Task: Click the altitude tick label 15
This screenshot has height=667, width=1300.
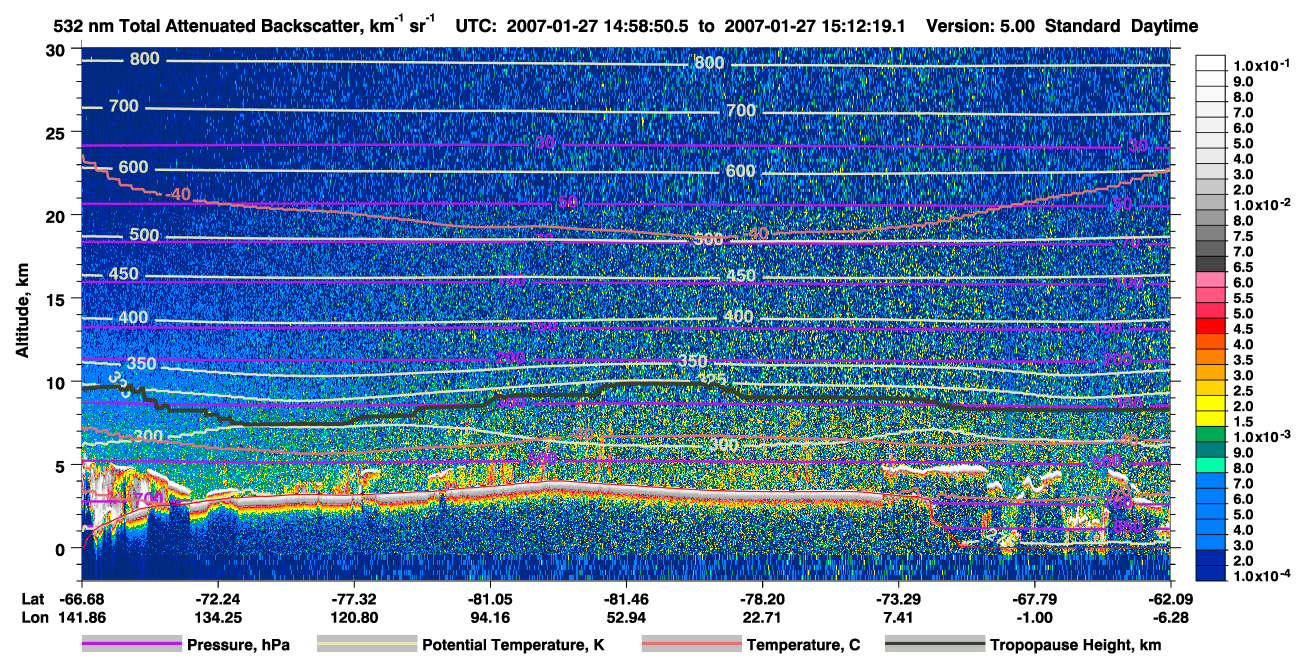Action: tap(58, 299)
